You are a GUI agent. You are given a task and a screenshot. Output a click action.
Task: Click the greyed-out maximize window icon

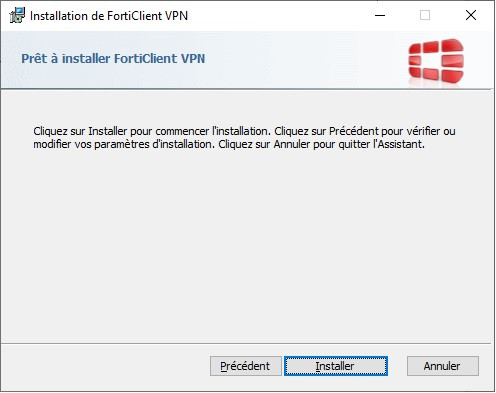[x=425, y=15]
